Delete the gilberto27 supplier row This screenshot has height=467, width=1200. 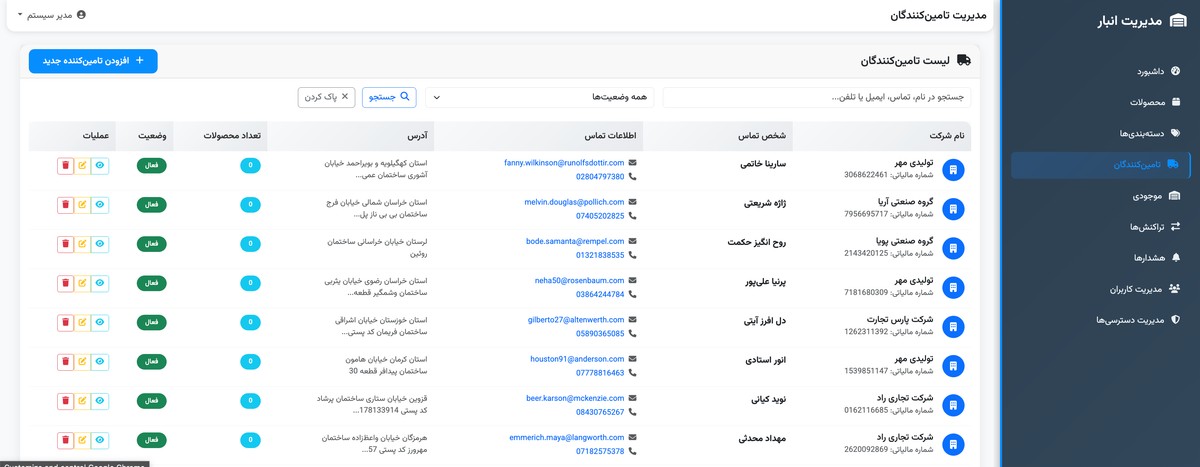tap(65, 322)
